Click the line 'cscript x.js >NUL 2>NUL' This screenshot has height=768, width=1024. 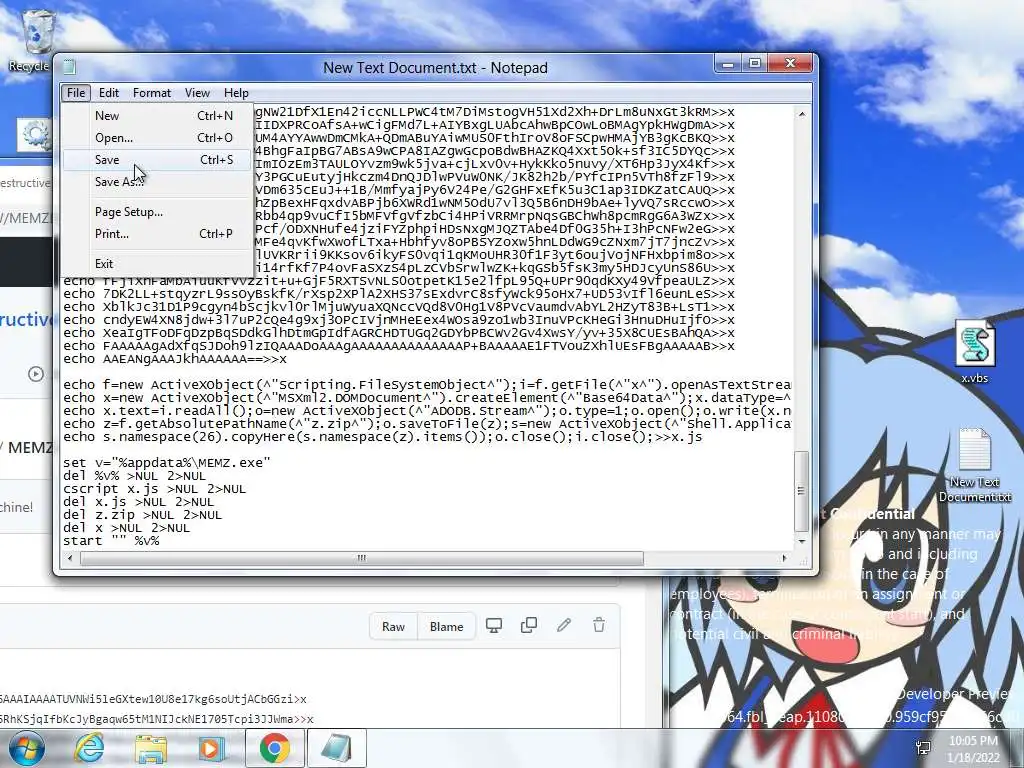click(x=154, y=488)
